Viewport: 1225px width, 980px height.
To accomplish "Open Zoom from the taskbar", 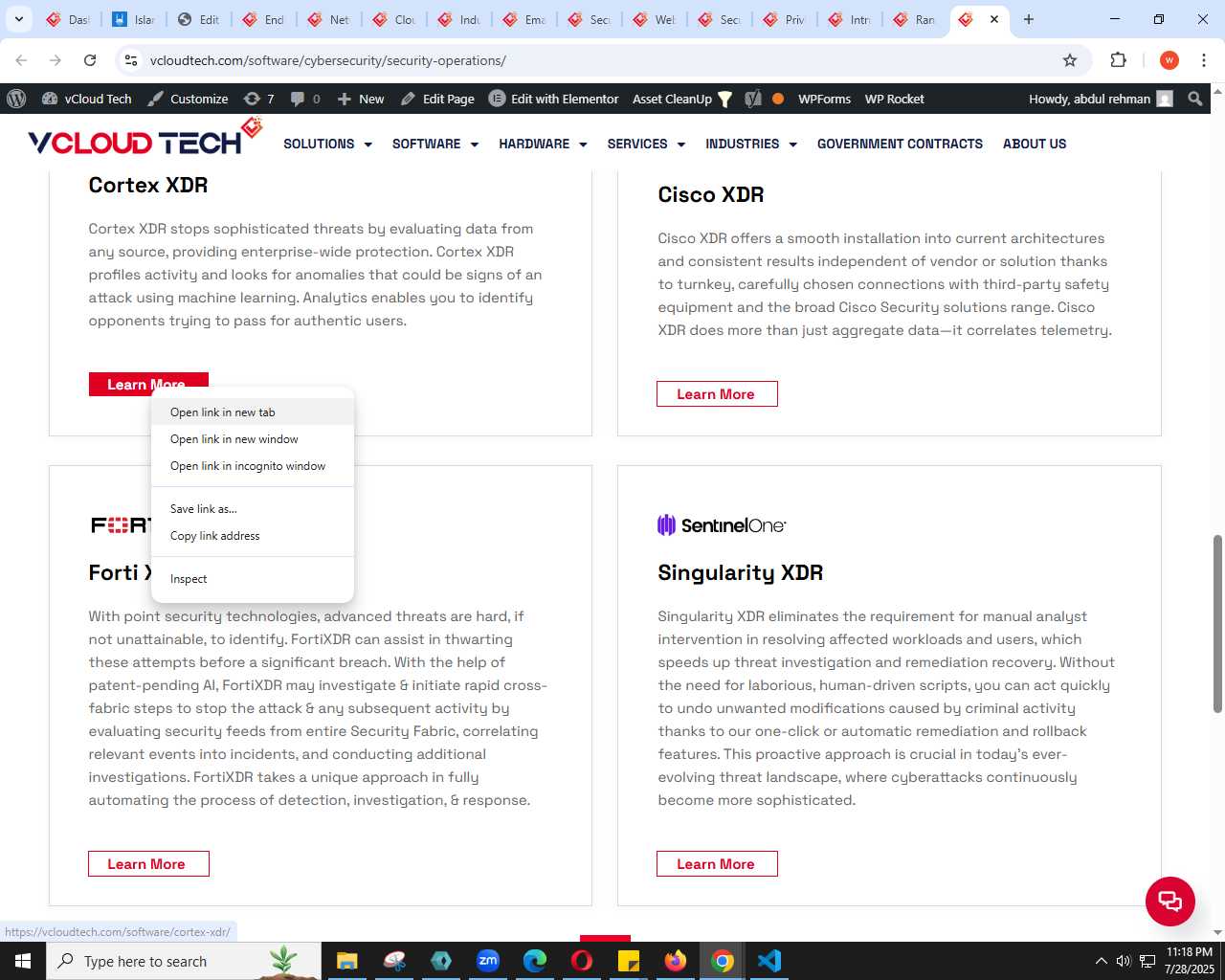I will click(488, 961).
